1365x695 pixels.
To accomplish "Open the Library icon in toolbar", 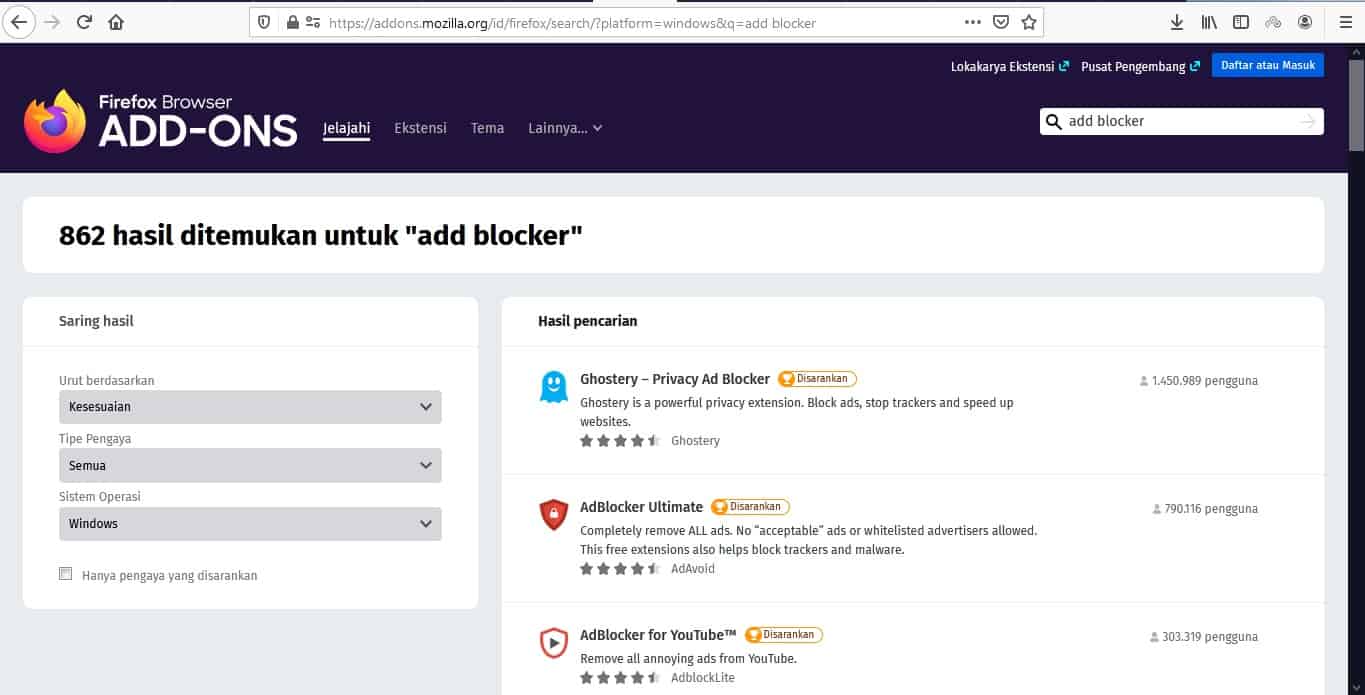I will click(1209, 22).
